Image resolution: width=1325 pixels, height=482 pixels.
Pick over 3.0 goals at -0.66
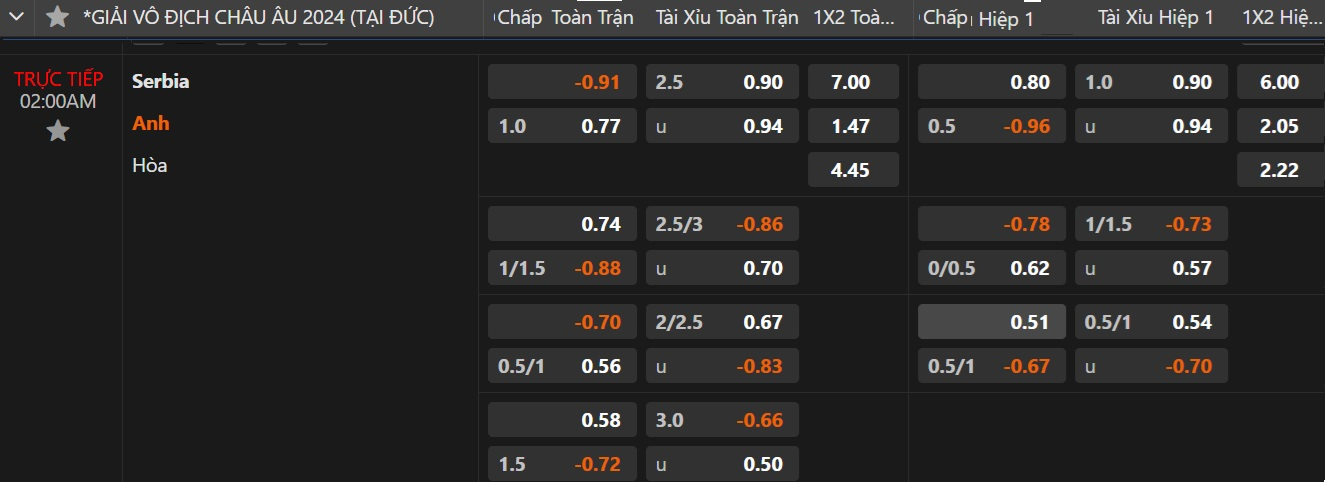coord(722,420)
